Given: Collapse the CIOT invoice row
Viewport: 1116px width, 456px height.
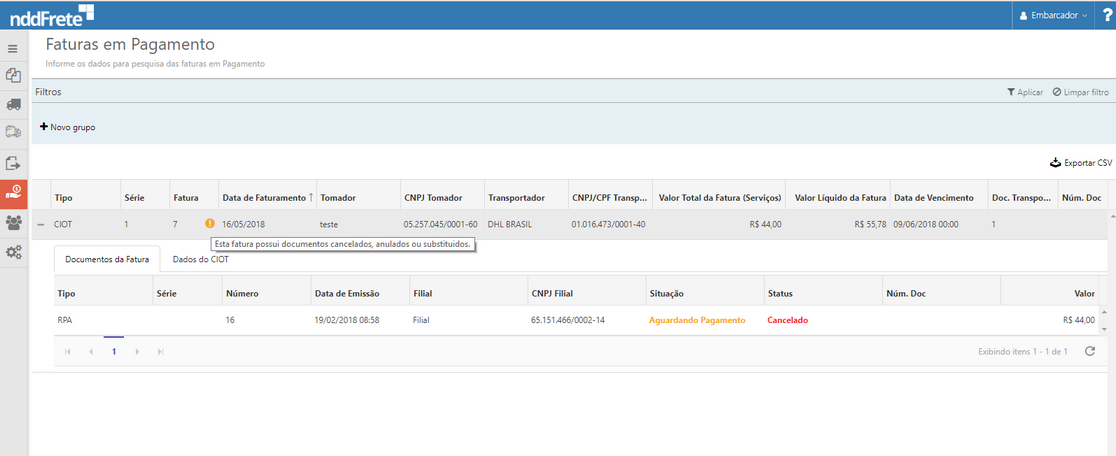Looking at the screenshot, I should coord(41,224).
